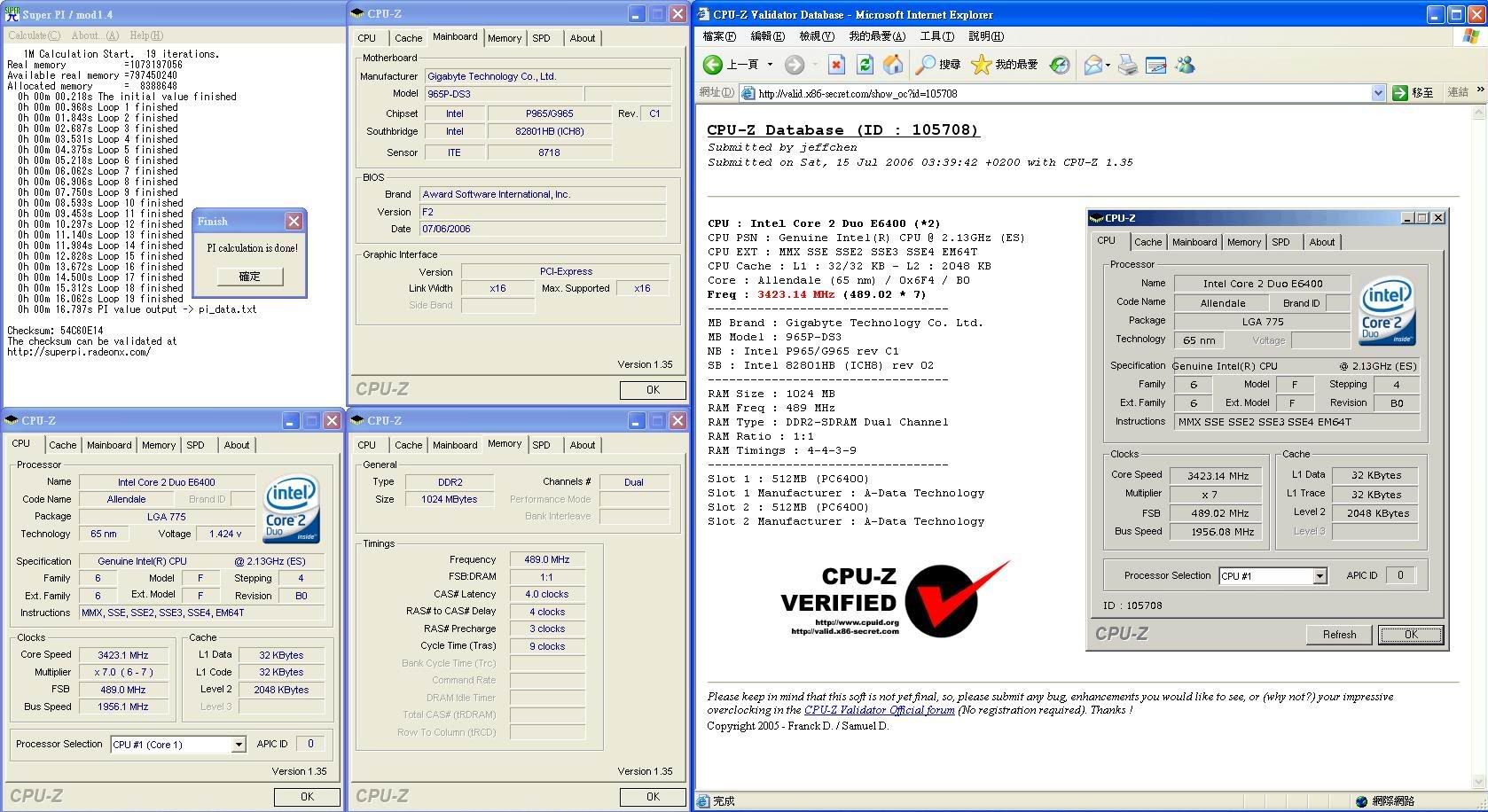Click the red Freq 3423.14 MHz text on webpage
The width and height of the screenshot is (1488, 812).
pyautogui.click(x=795, y=294)
